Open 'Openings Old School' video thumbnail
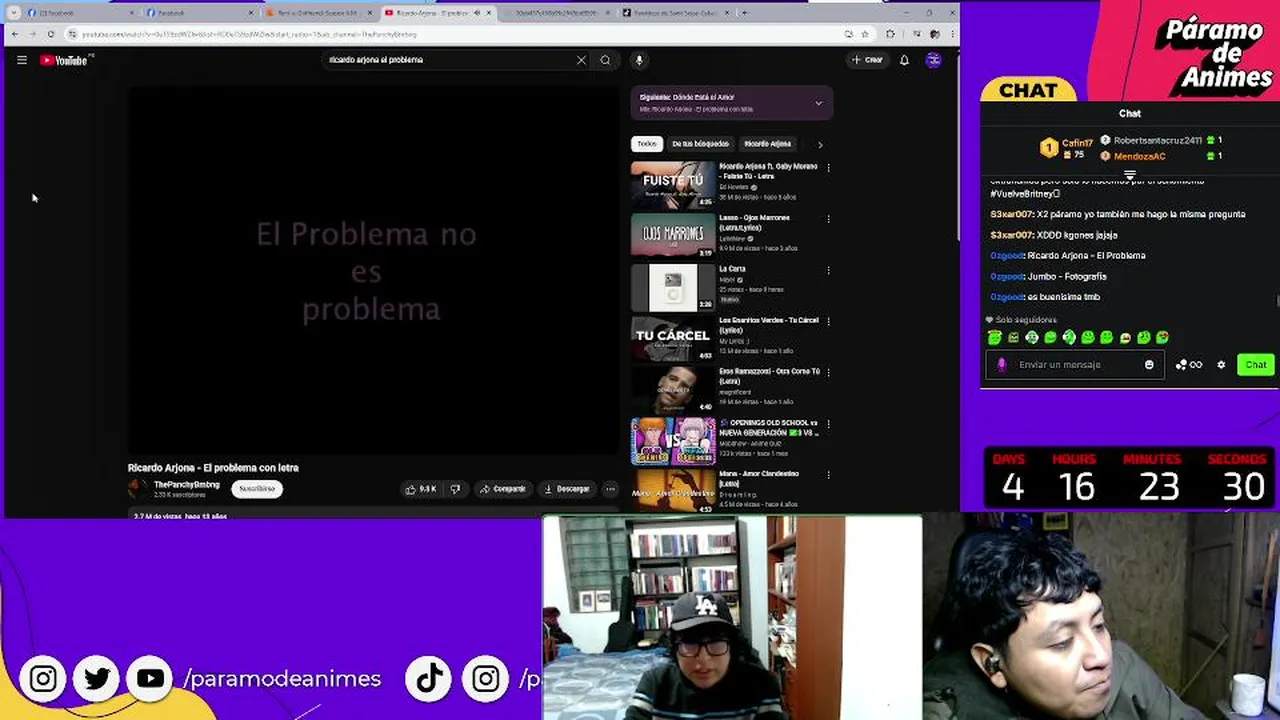 point(673,441)
